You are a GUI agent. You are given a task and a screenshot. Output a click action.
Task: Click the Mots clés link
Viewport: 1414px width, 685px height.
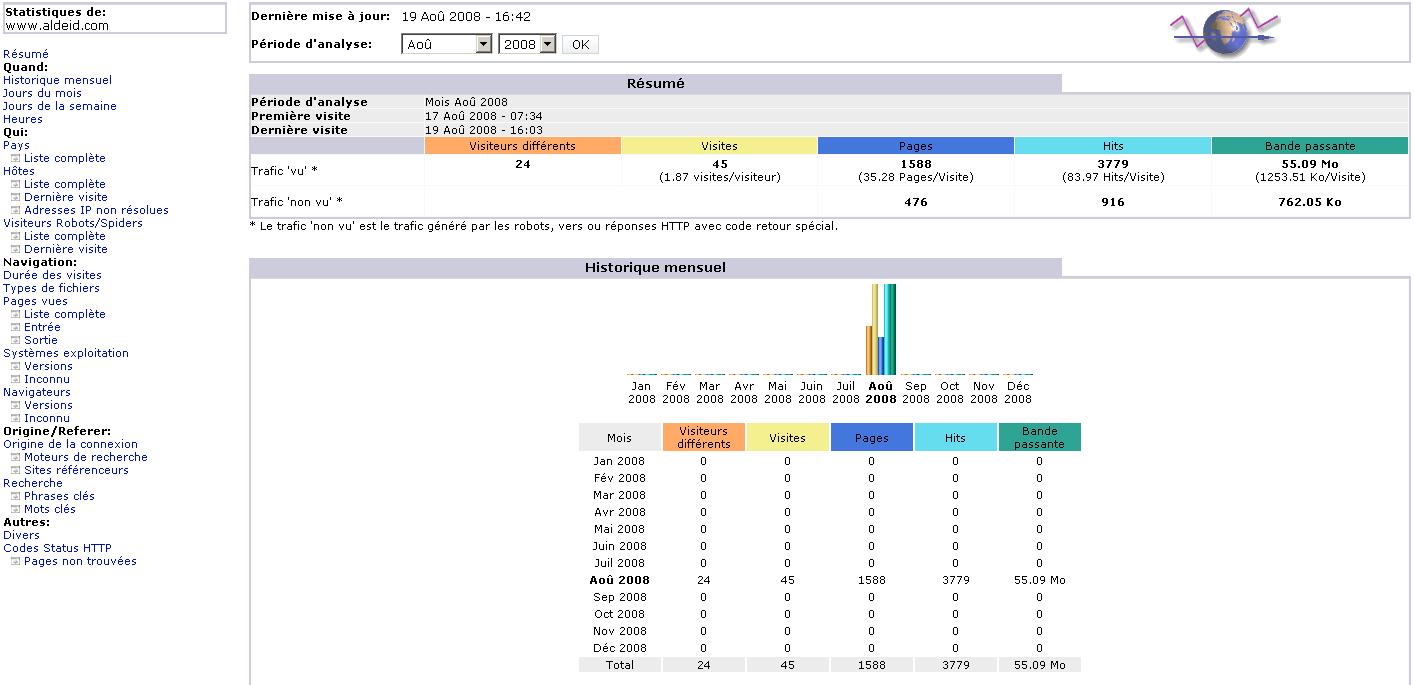[50, 509]
